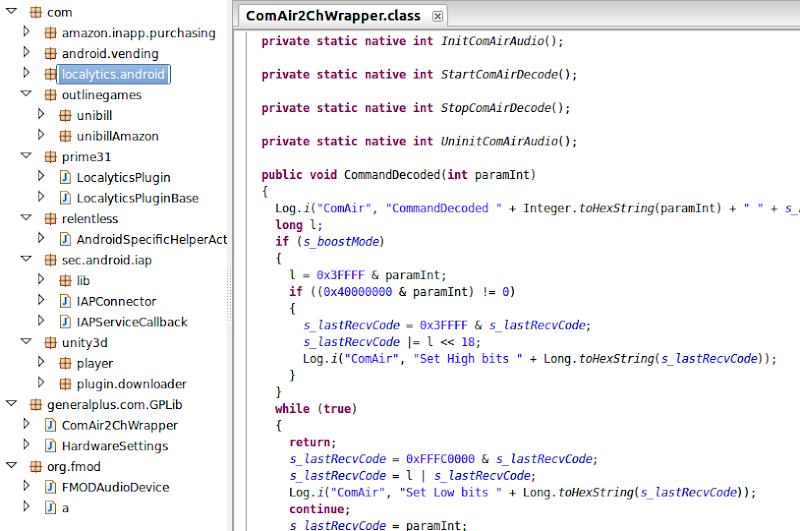Expand the LocalyticsPluginBase class node

coord(41,197)
